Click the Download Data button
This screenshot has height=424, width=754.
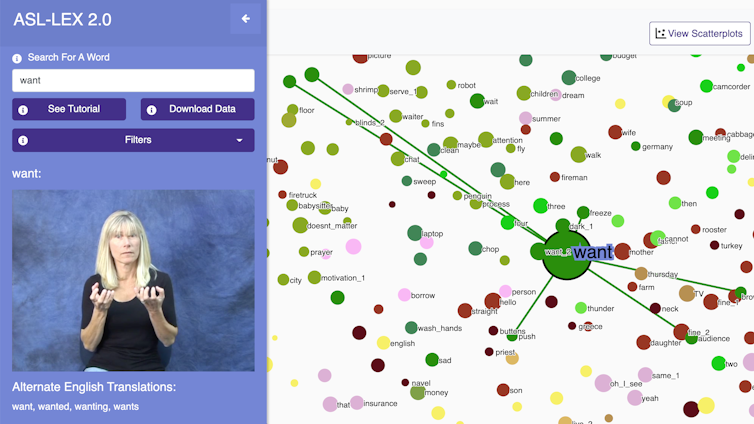[x=197, y=109]
